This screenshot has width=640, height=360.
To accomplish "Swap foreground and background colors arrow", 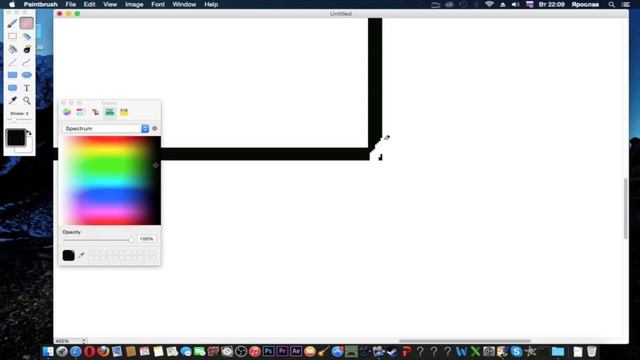I will 29,133.
